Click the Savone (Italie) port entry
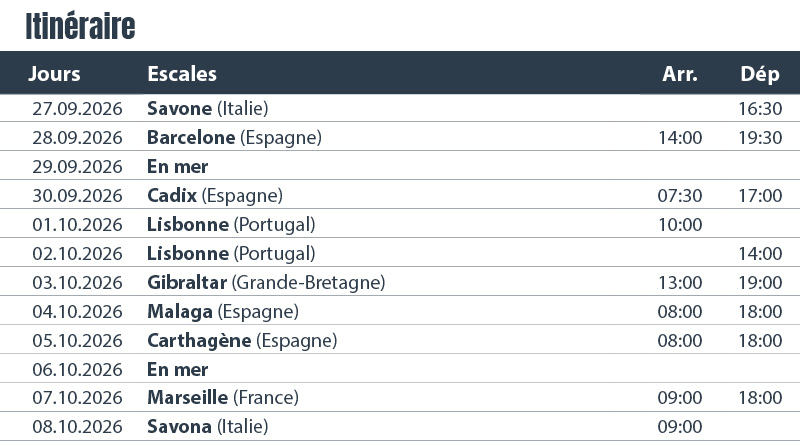800x444 pixels. point(208,108)
